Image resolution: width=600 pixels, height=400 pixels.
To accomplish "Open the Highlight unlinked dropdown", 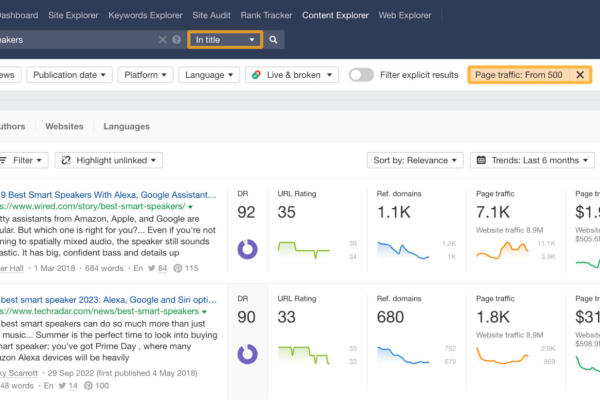I will click(x=109, y=160).
